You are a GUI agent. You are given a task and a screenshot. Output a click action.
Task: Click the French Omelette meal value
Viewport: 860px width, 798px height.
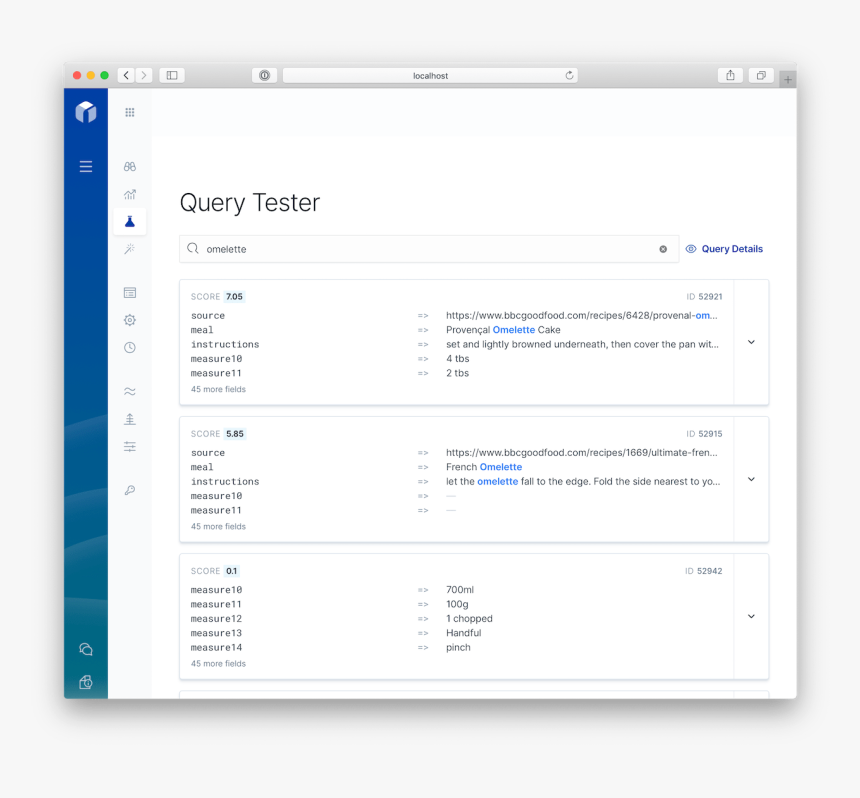[x=484, y=467]
